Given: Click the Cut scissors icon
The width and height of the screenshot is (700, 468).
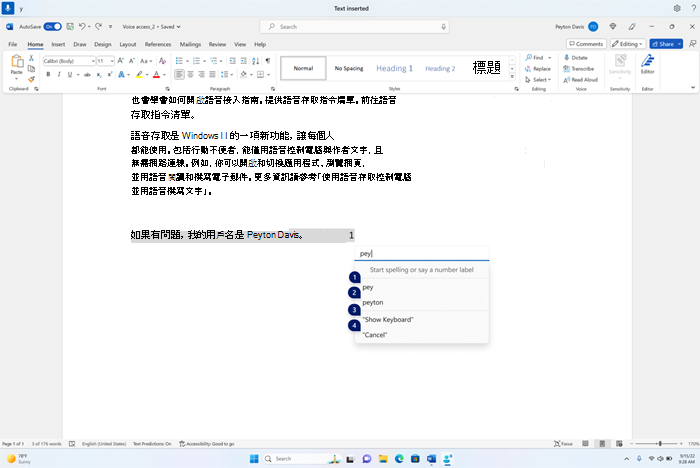Looking at the screenshot, I should [31, 58].
